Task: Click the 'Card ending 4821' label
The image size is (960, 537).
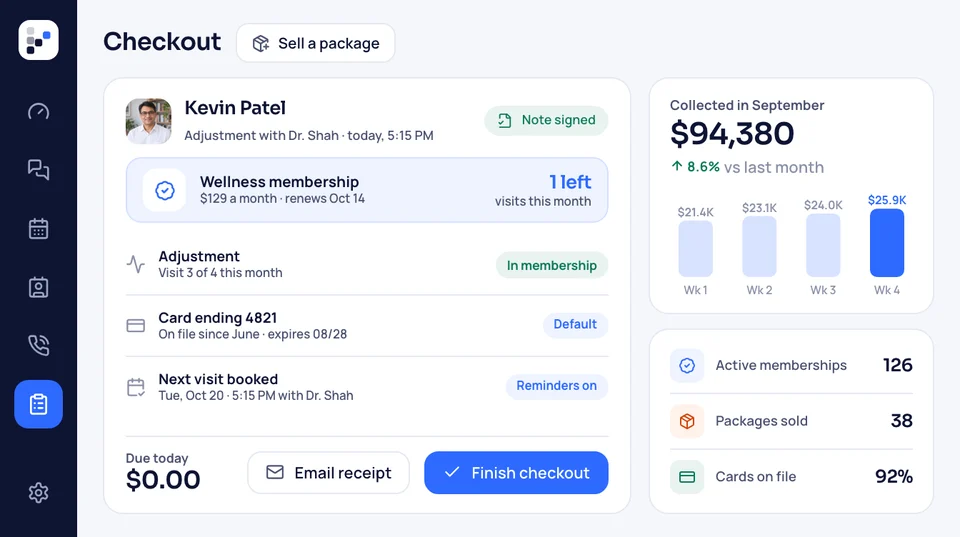Action: click(x=217, y=318)
